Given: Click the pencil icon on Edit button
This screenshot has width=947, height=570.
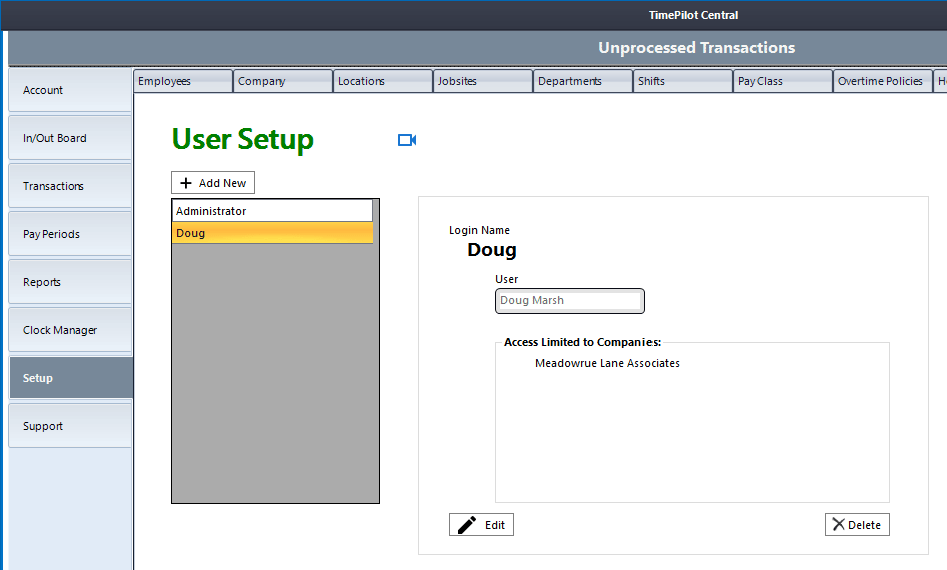Looking at the screenshot, I should pos(467,525).
